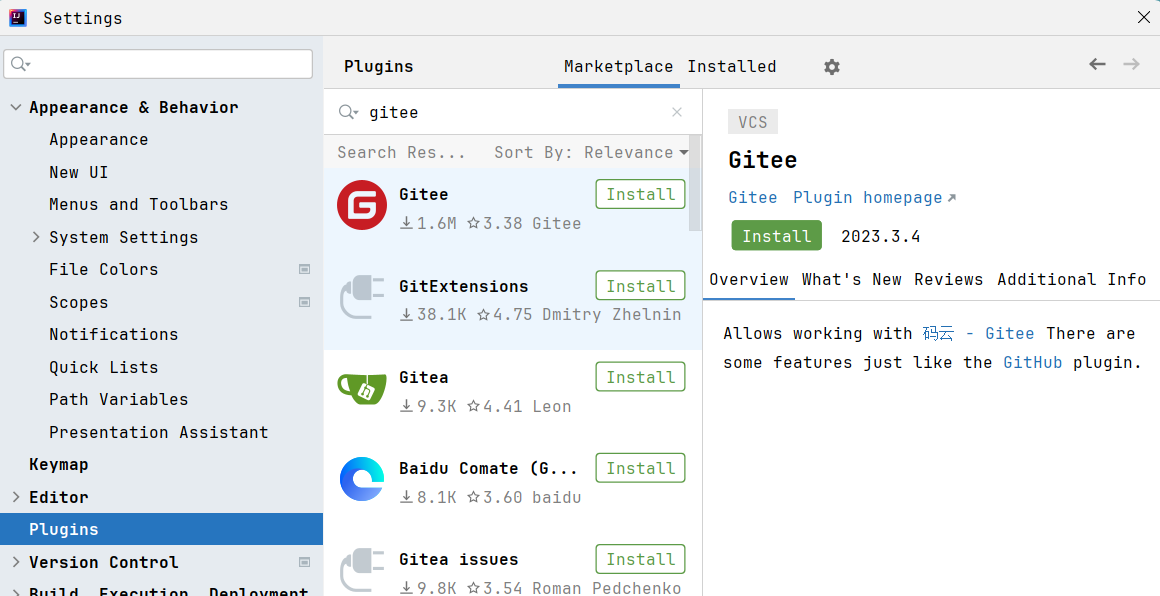Open Keymap settings
This screenshot has height=596, width=1160.
[x=58, y=464]
